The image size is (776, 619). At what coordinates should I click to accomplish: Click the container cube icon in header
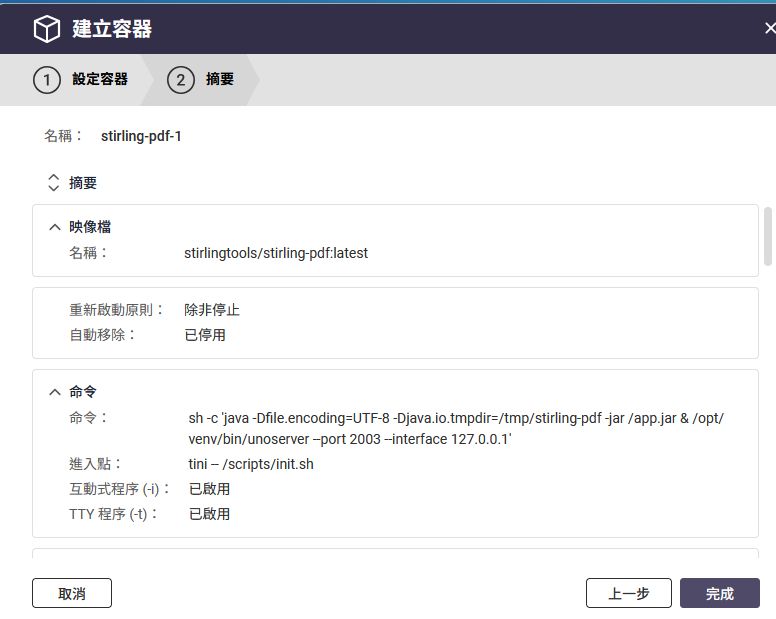click(x=47, y=29)
